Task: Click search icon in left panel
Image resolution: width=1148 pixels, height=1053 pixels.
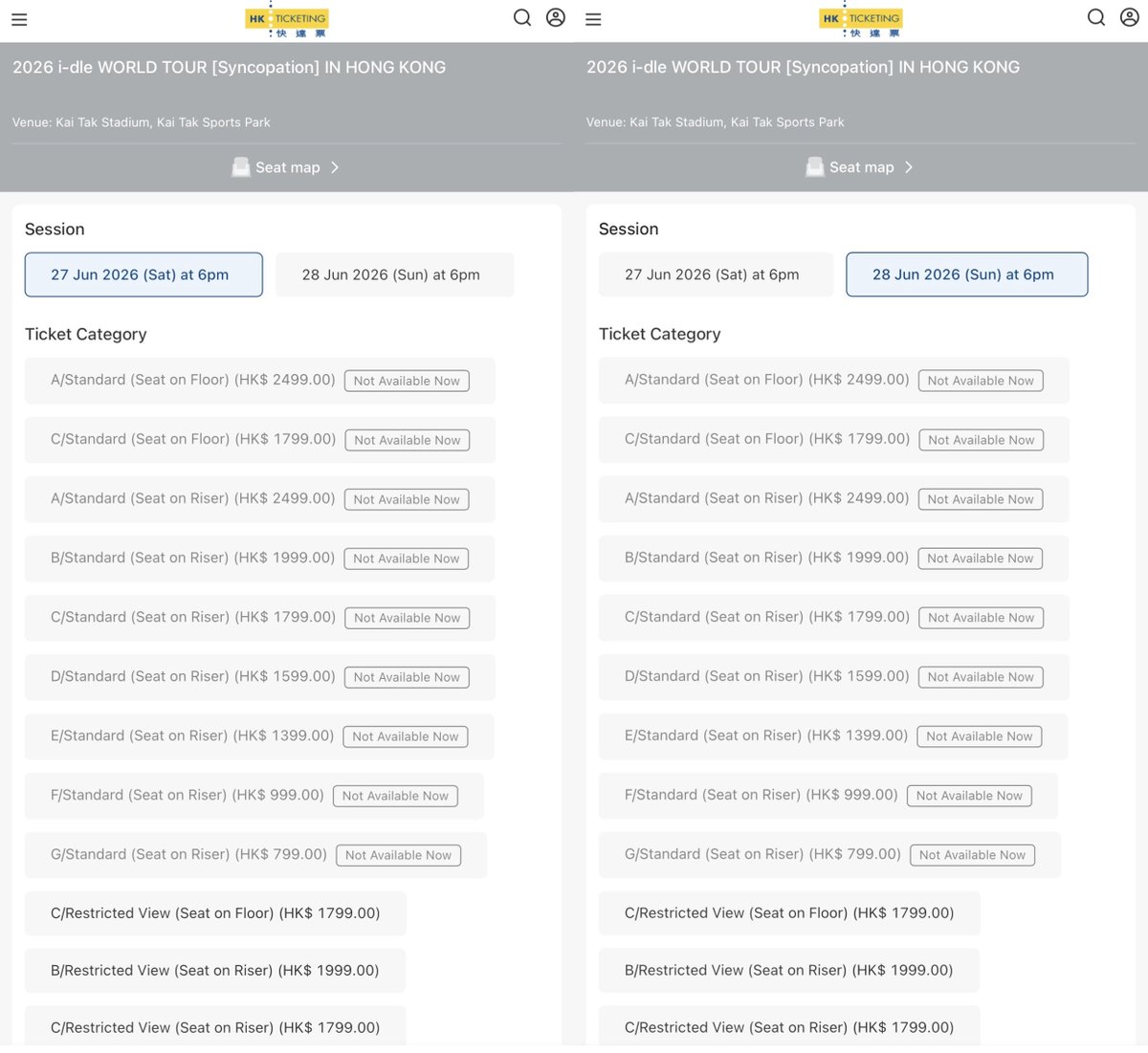Action: (x=522, y=17)
